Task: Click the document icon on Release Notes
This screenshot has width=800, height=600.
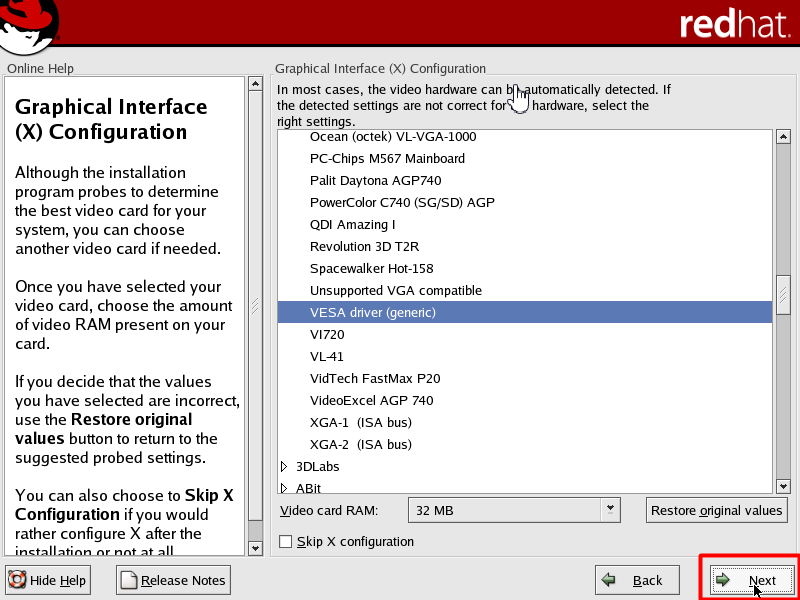Action: click(x=129, y=580)
